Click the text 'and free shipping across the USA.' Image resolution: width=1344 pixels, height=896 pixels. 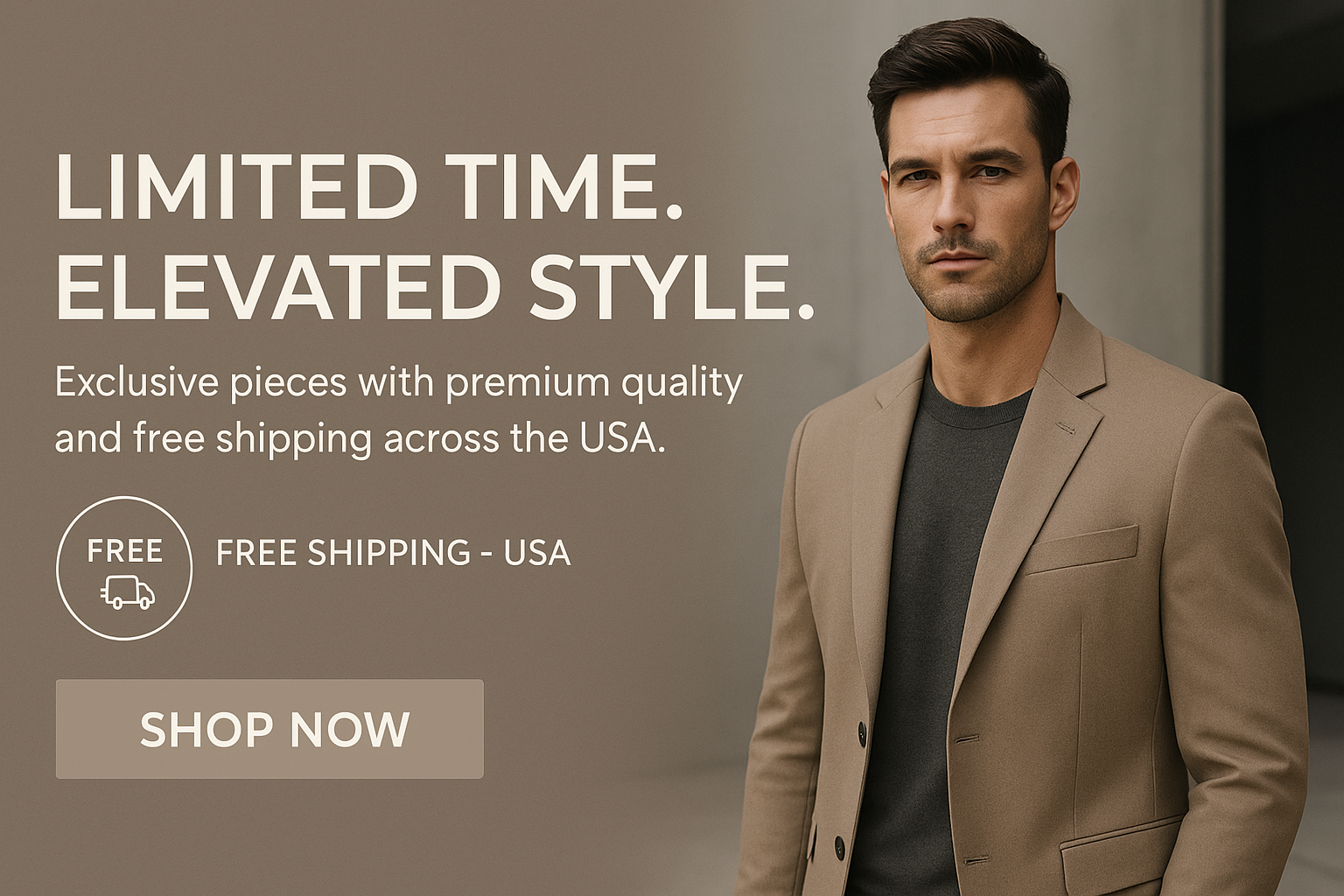pyautogui.click(x=360, y=438)
